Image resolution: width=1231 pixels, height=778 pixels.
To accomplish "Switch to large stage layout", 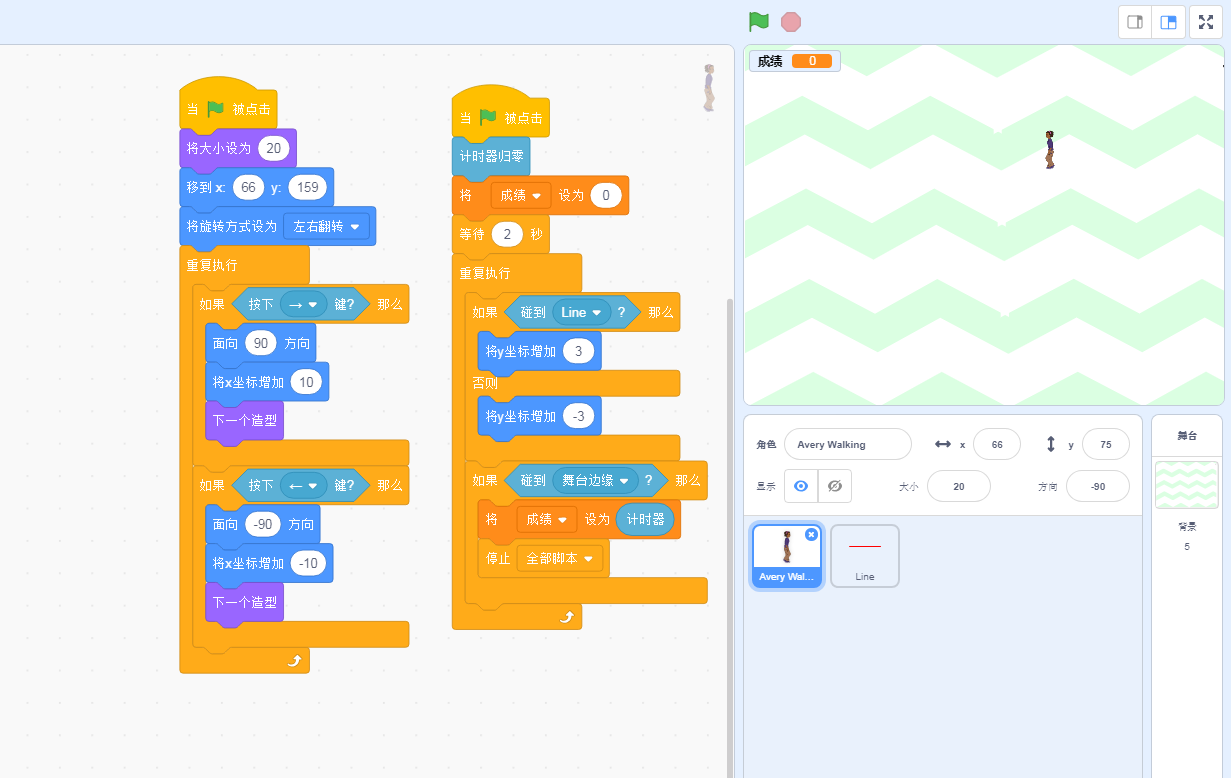I will point(1168,22).
